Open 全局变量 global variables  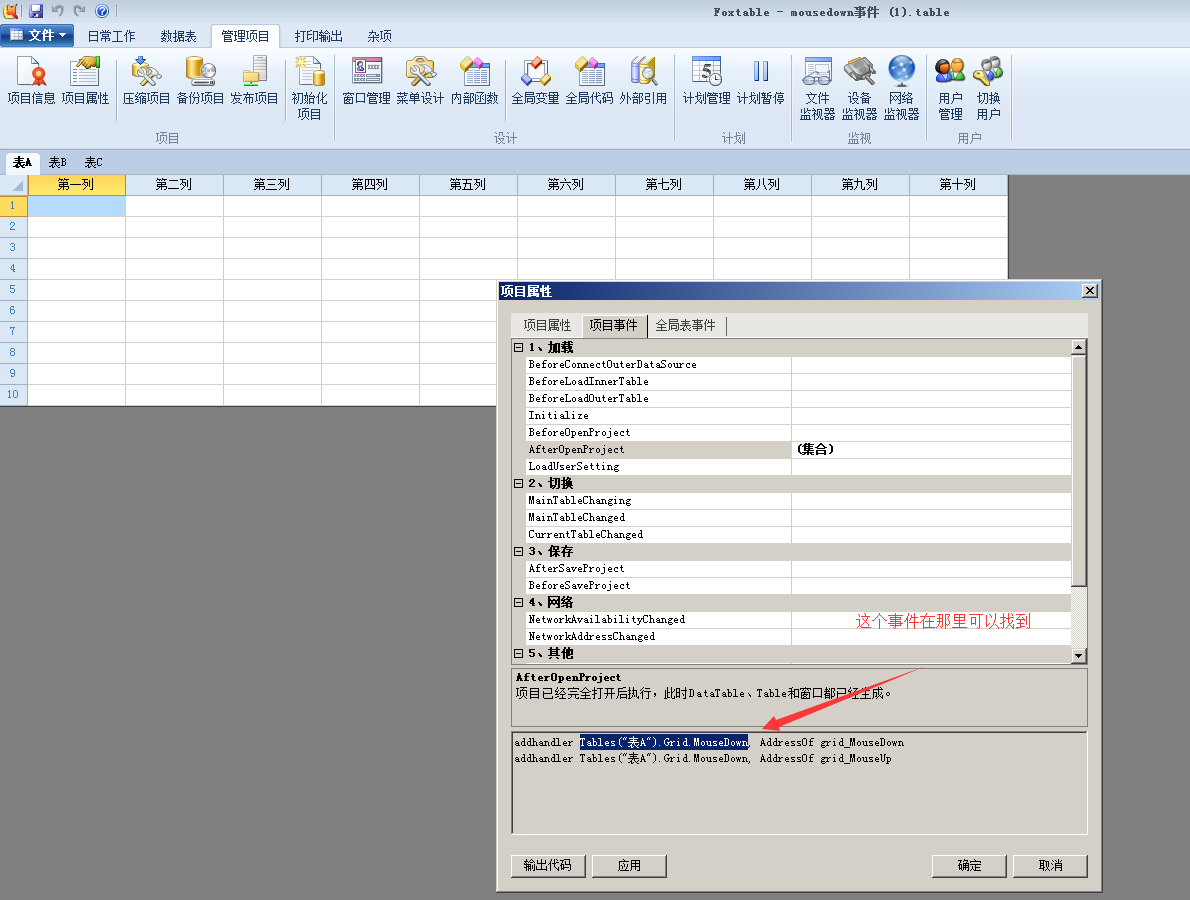[x=535, y=81]
